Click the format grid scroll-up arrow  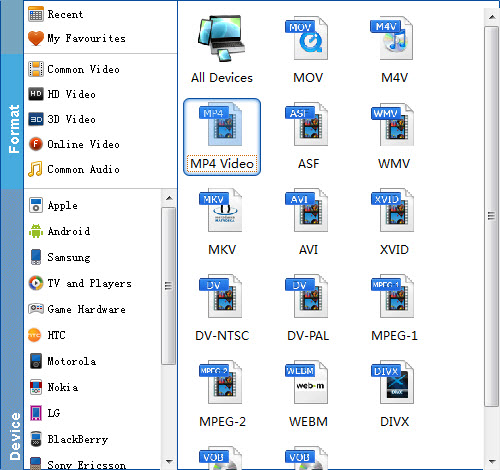pyautogui.click(x=492, y=17)
